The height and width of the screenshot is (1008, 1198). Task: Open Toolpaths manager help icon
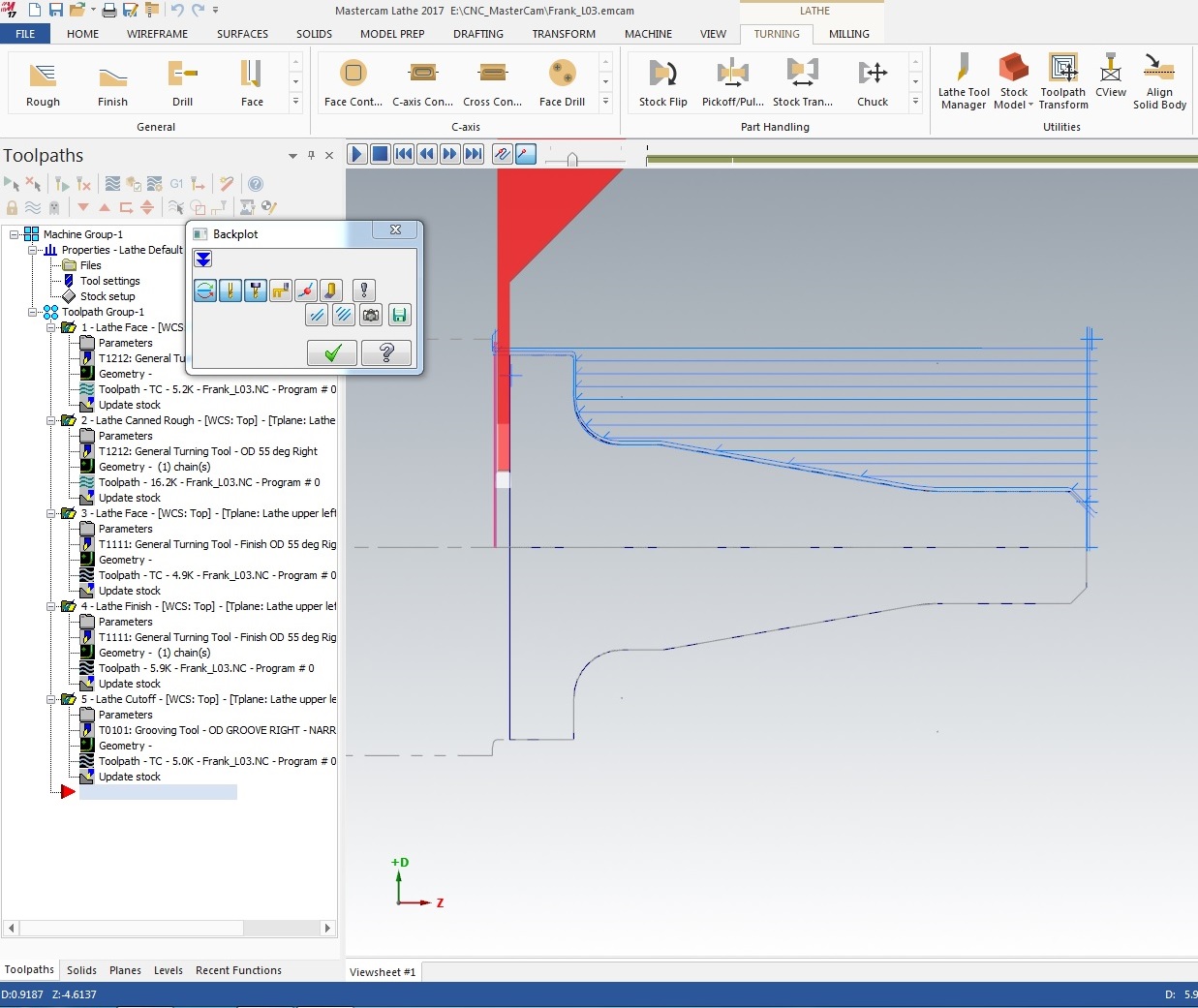pos(256,184)
